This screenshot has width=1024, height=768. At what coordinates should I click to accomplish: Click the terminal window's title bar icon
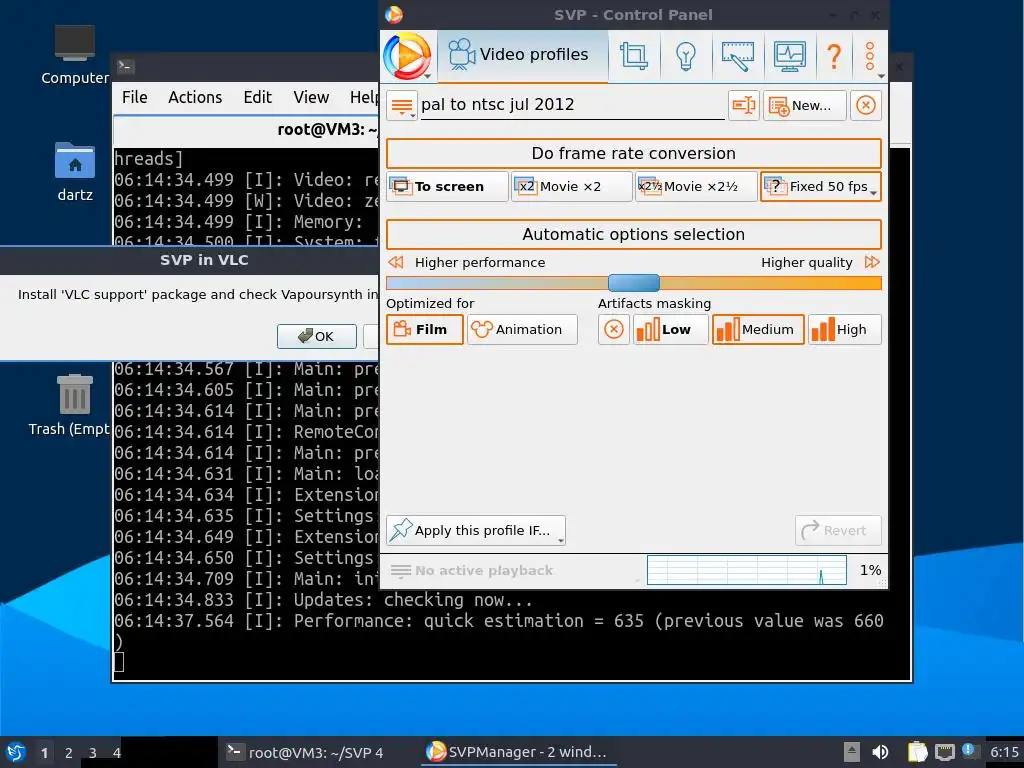(x=125, y=66)
